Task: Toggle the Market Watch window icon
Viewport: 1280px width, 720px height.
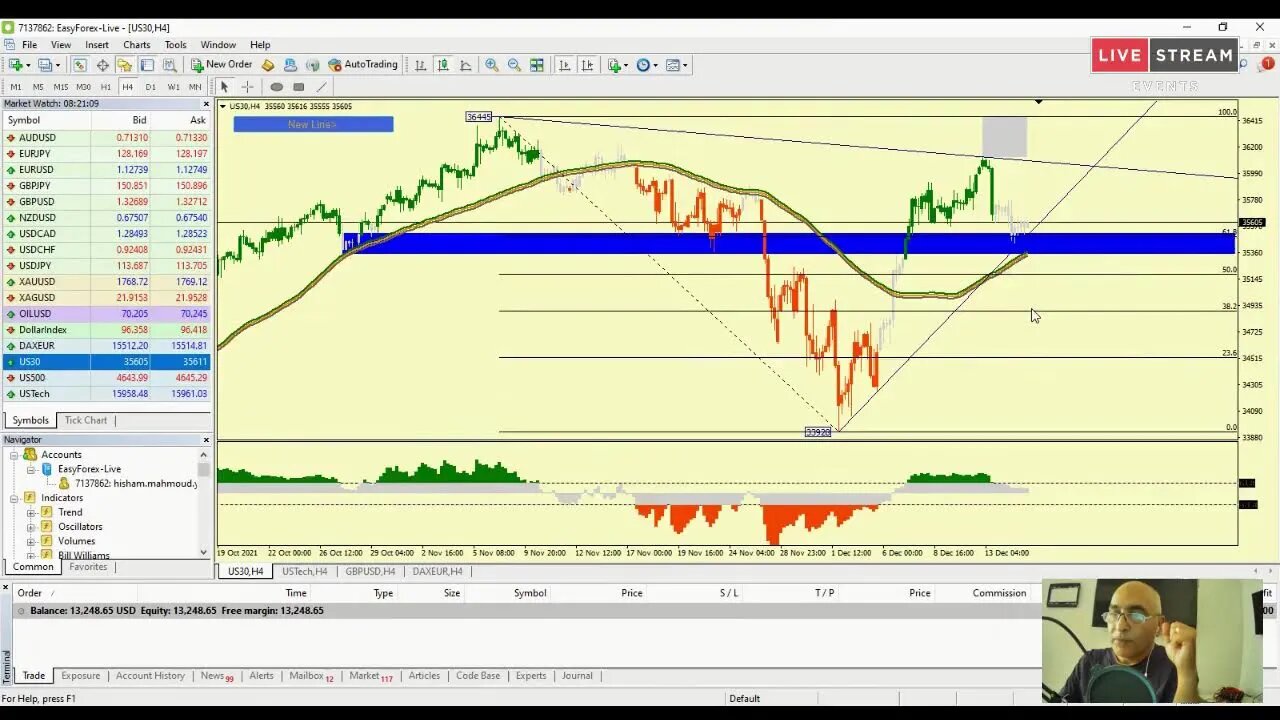Action: (79, 65)
